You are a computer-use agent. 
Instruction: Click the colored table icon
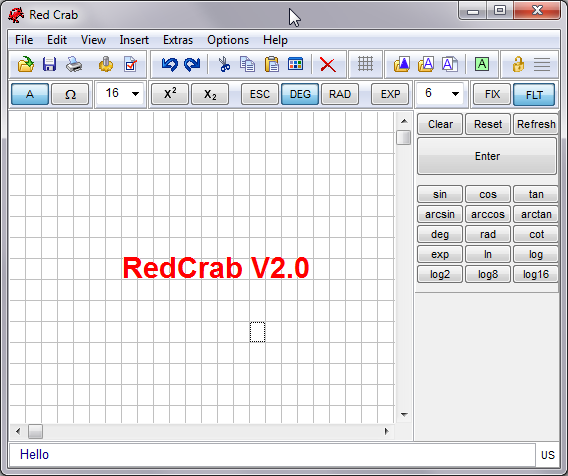296,64
